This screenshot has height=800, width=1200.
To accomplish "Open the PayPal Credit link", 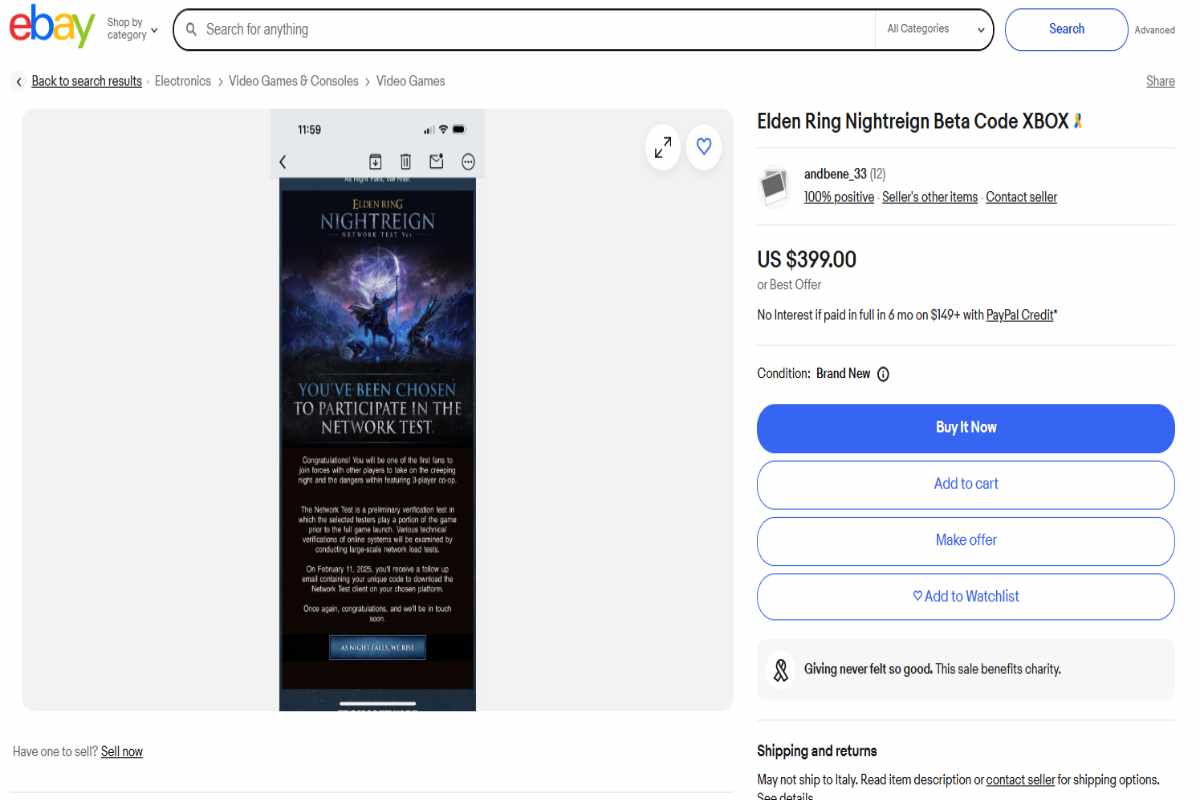I will (1020, 315).
